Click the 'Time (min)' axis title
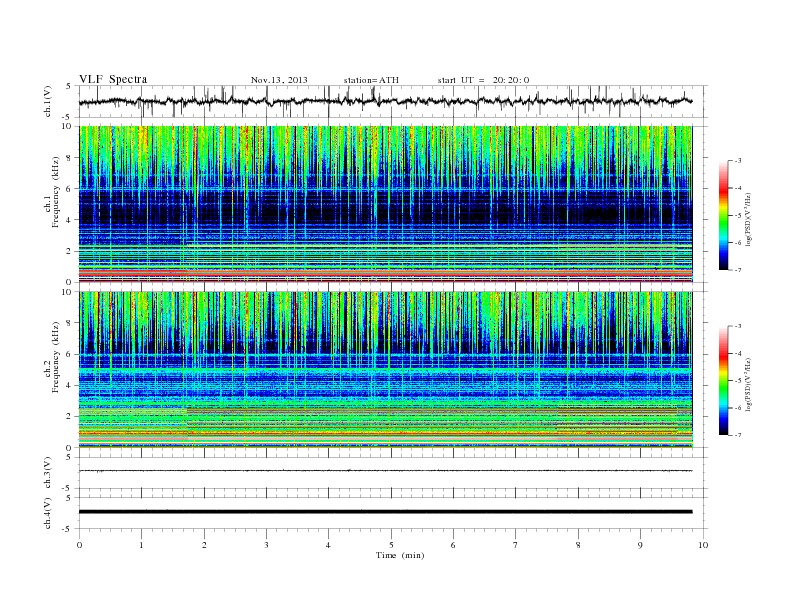The image size is (792, 612). point(400,555)
